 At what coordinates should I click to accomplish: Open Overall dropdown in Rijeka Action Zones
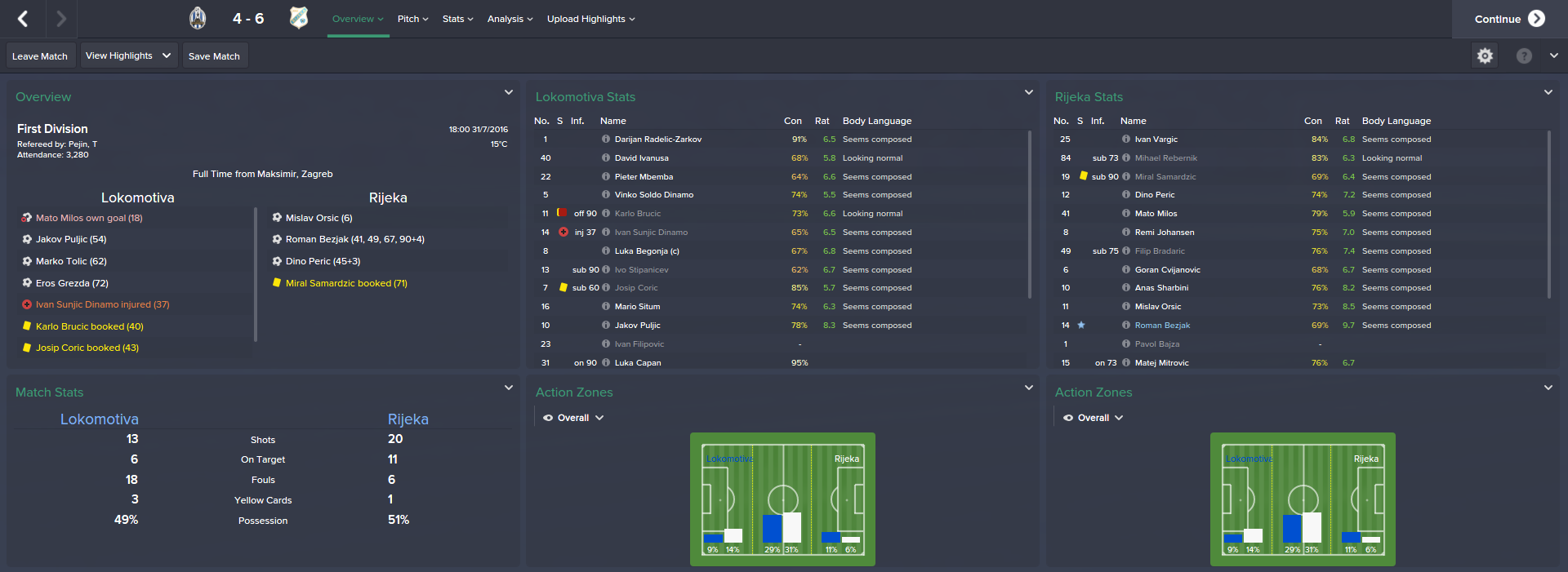(x=1094, y=418)
